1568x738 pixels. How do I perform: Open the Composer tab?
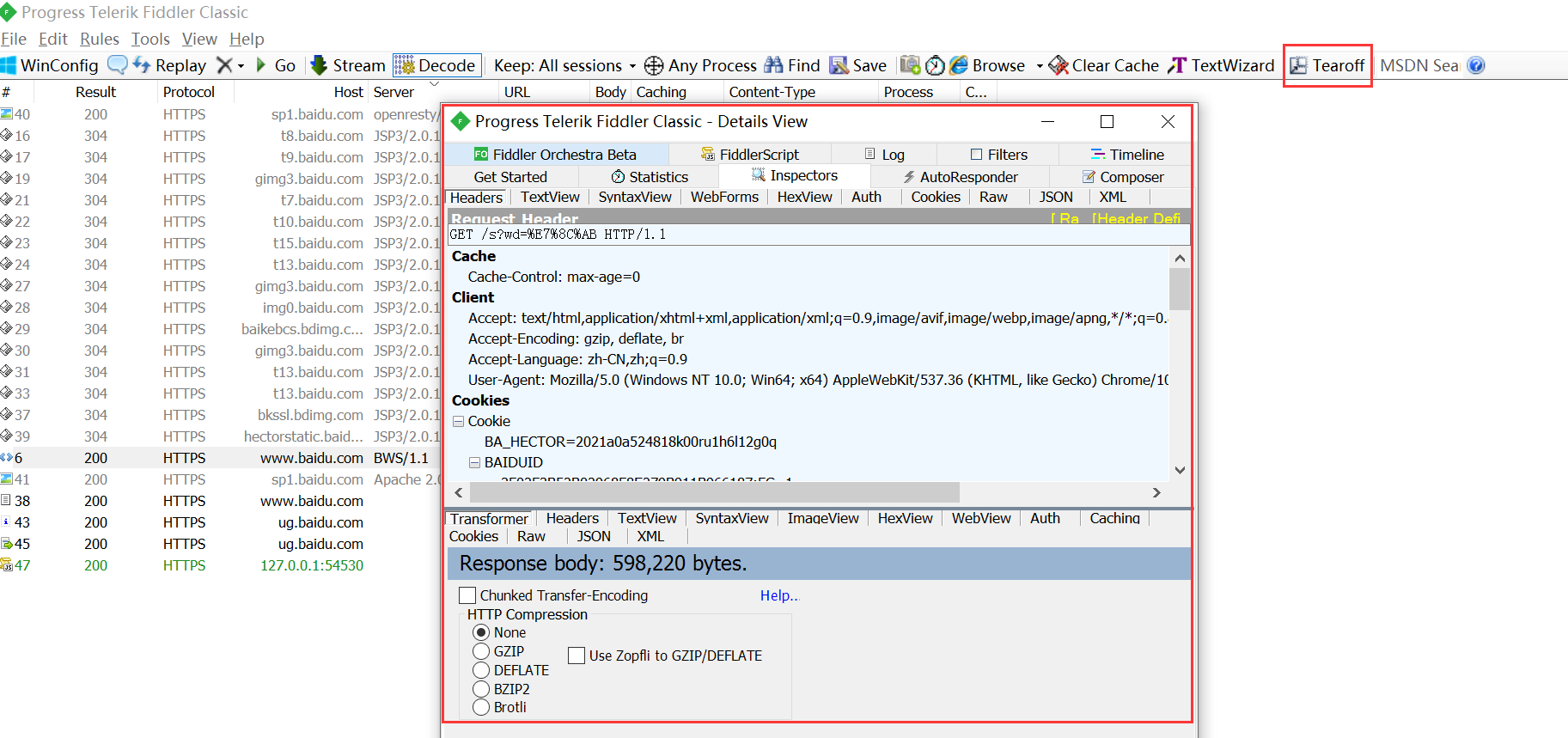(x=1122, y=177)
